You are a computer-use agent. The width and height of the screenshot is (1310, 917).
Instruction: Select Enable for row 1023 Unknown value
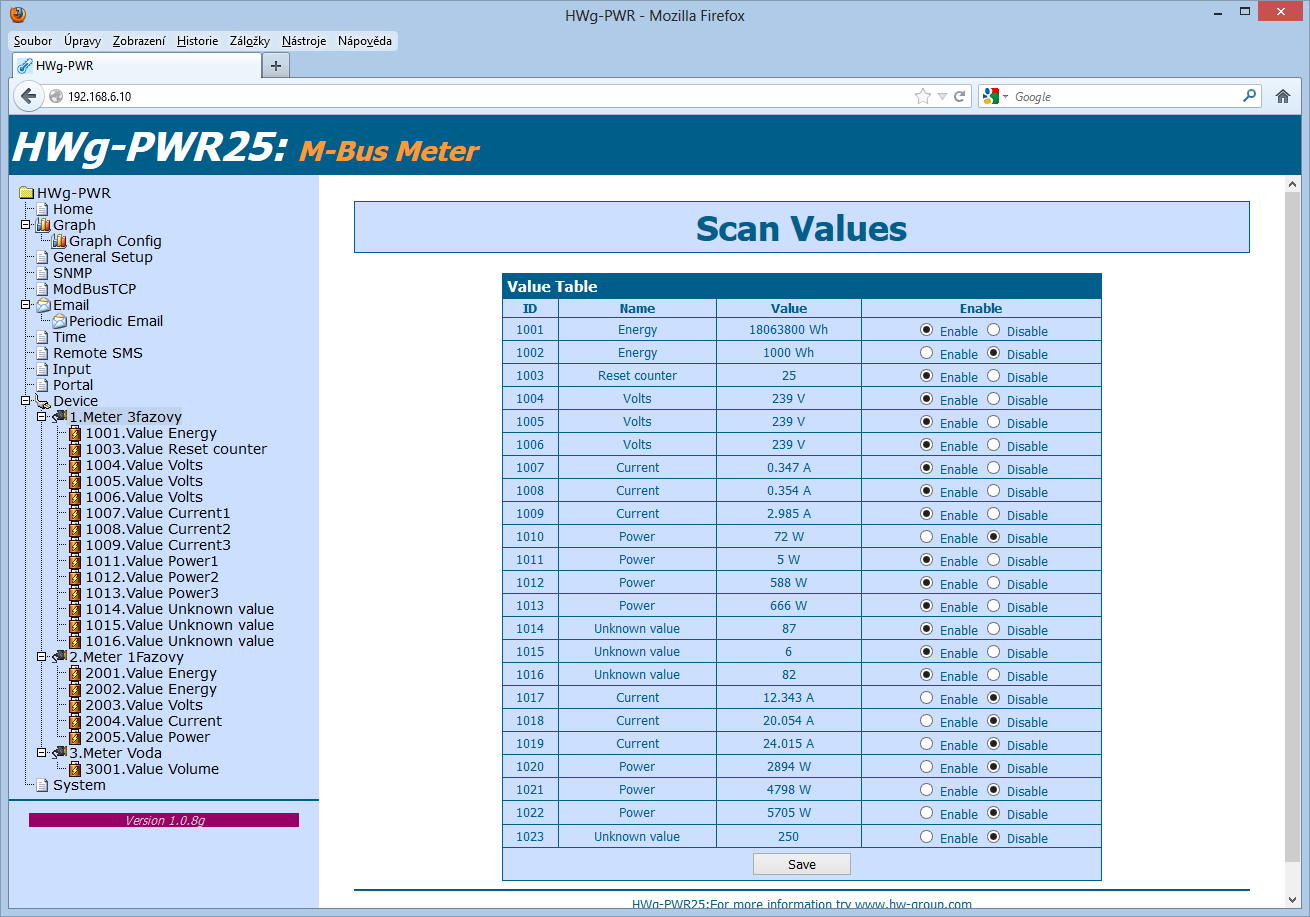click(x=926, y=836)
